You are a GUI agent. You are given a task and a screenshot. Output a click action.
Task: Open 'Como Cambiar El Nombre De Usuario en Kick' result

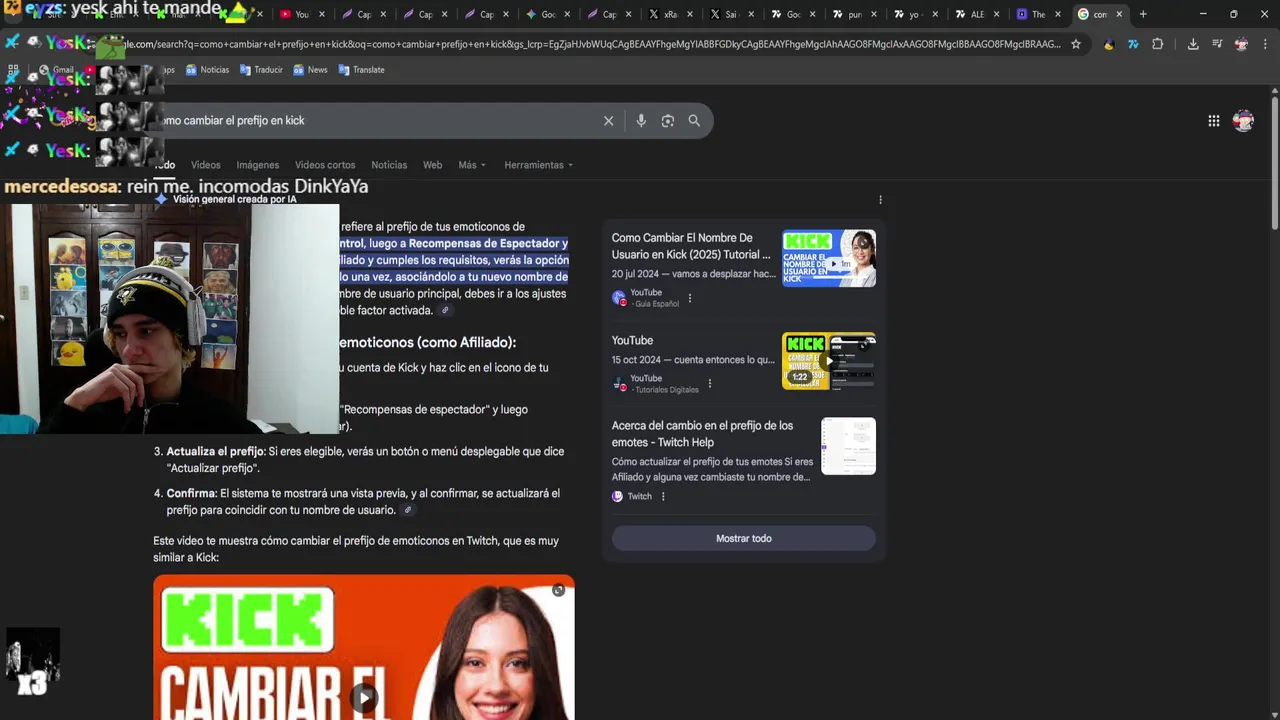[x=691, y=246]
